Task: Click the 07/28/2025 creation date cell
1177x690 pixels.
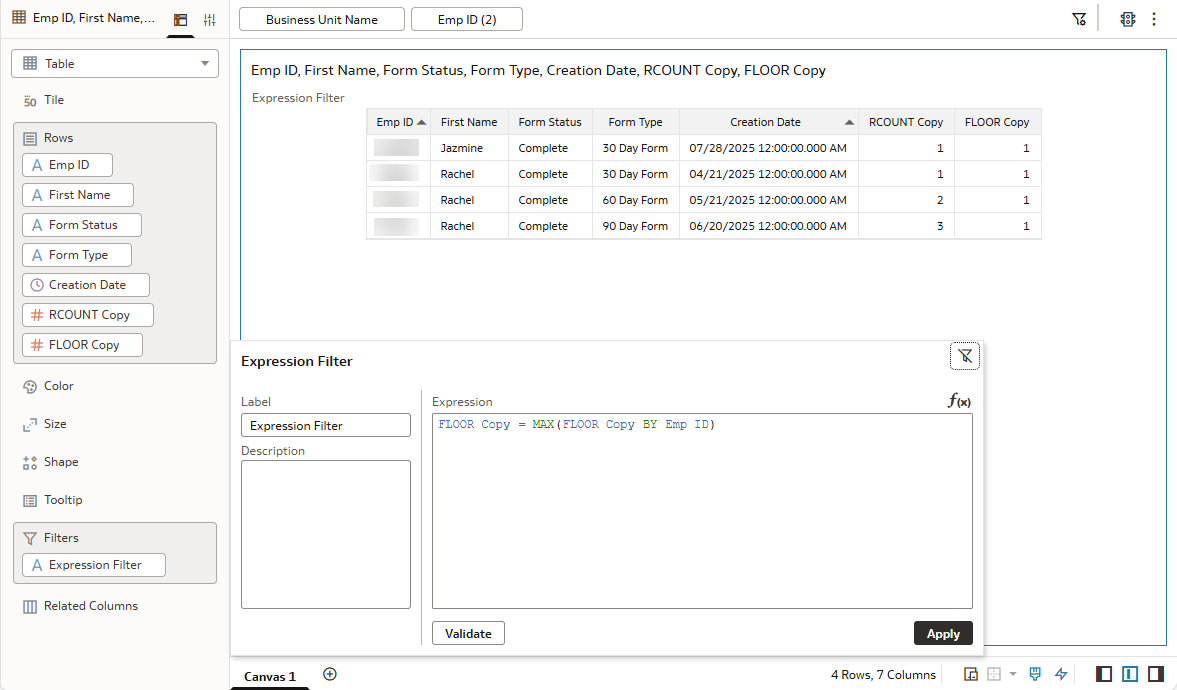Action: point(769,148)
